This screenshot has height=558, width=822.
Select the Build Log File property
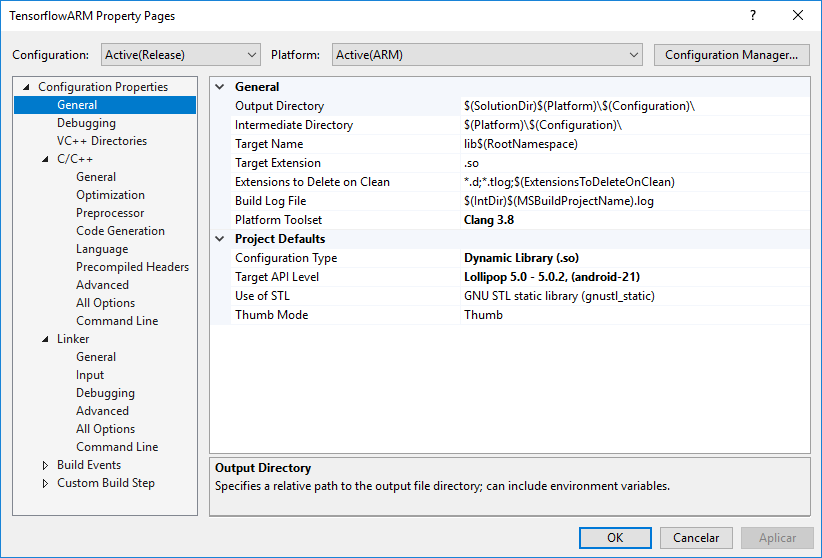coord(271,201)
